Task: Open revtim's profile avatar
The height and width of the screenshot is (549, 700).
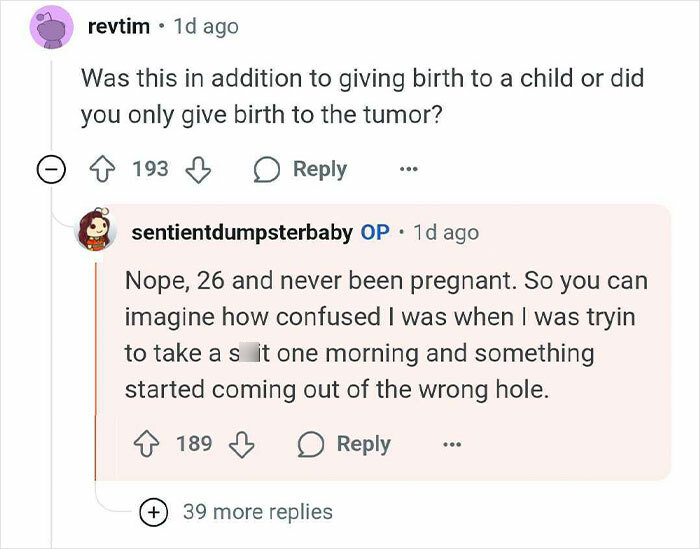Action: [x=48, y=28]
